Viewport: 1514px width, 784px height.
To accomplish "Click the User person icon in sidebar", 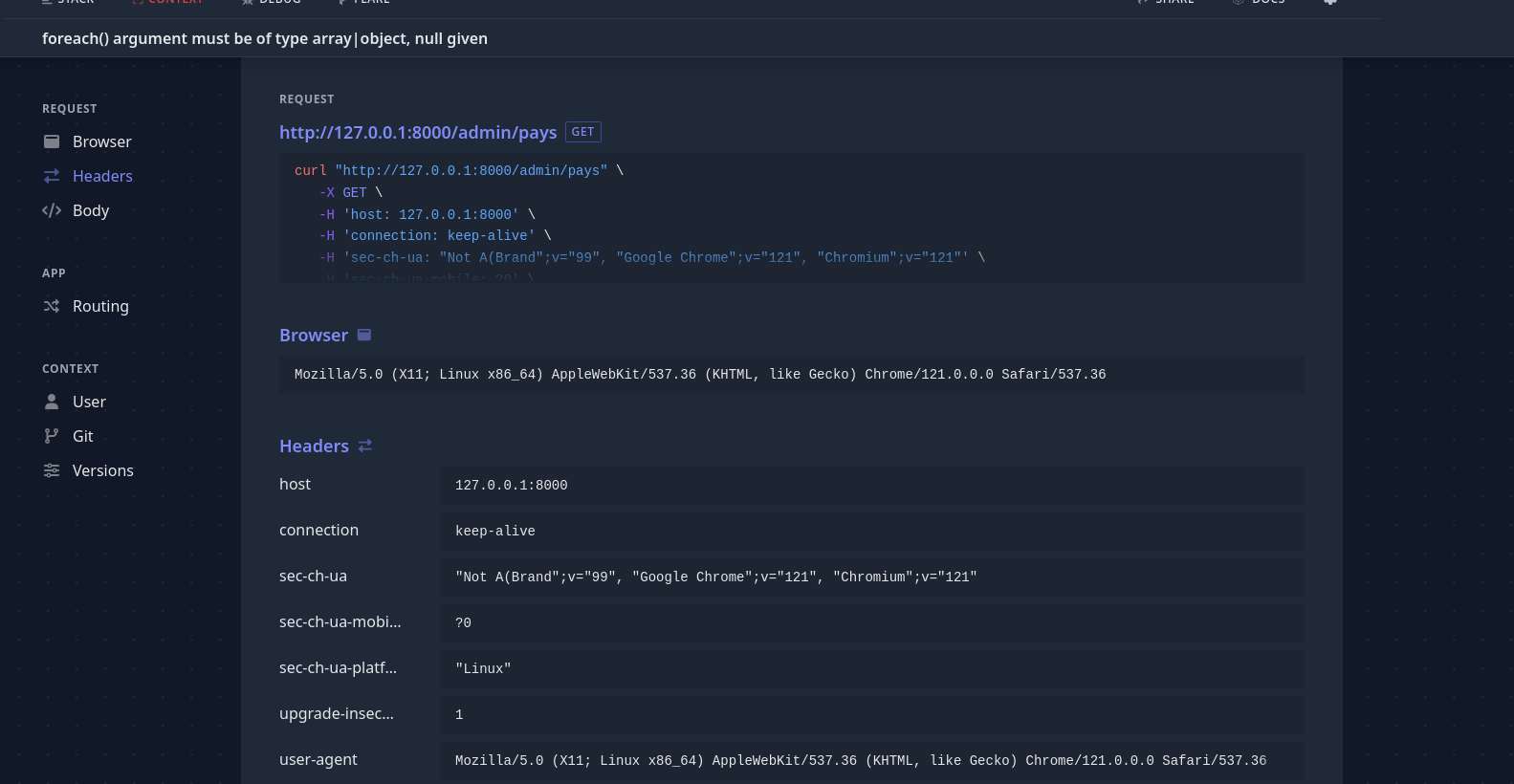I will [52, 402].
